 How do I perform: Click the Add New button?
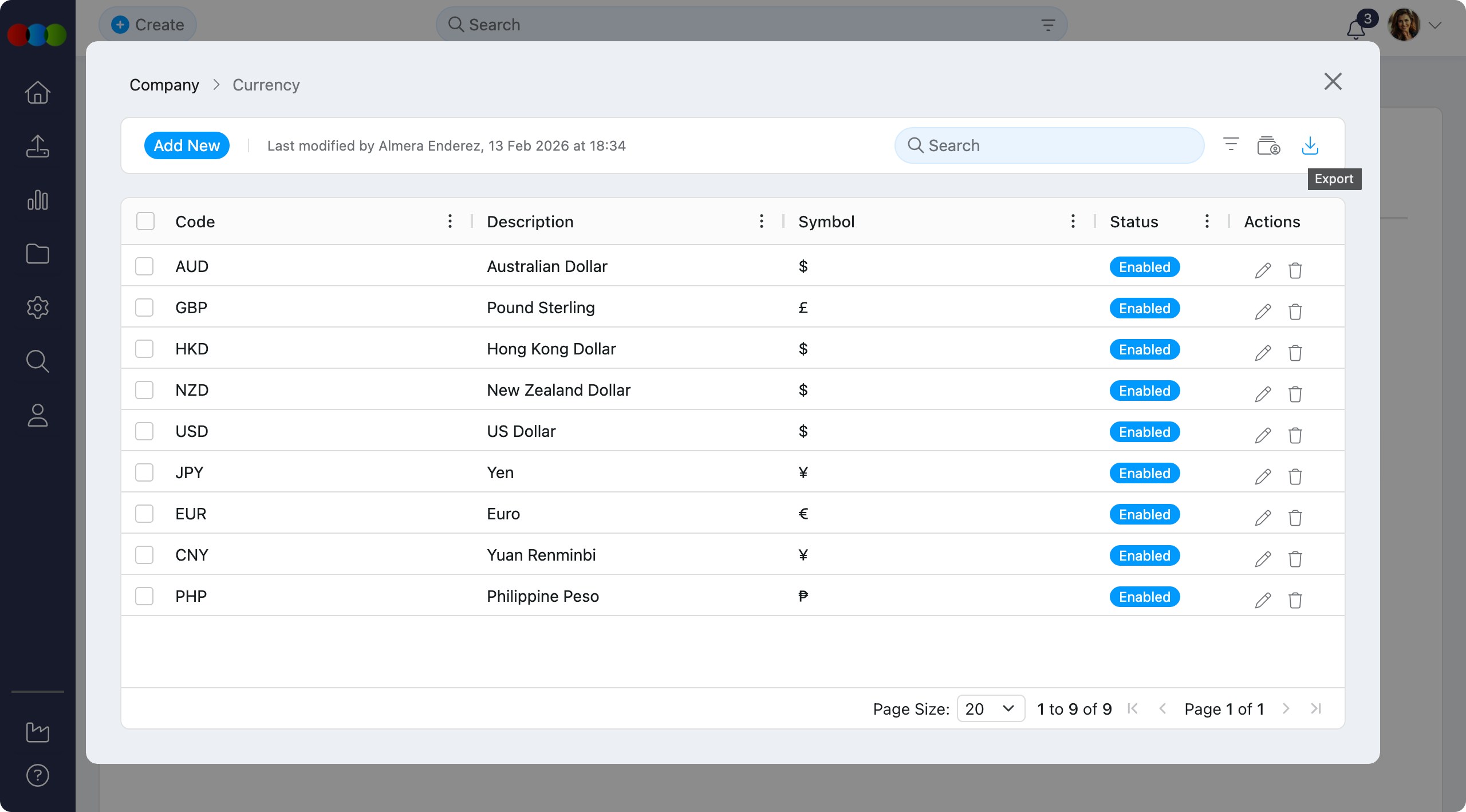point(187,145)
